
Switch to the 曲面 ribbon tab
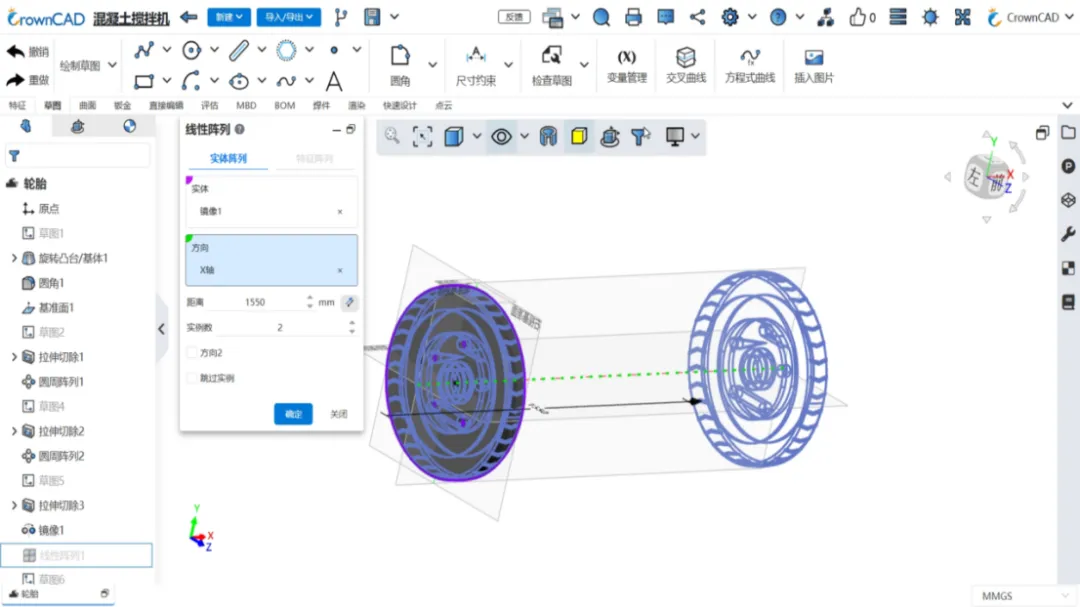(x=87, y=105)
